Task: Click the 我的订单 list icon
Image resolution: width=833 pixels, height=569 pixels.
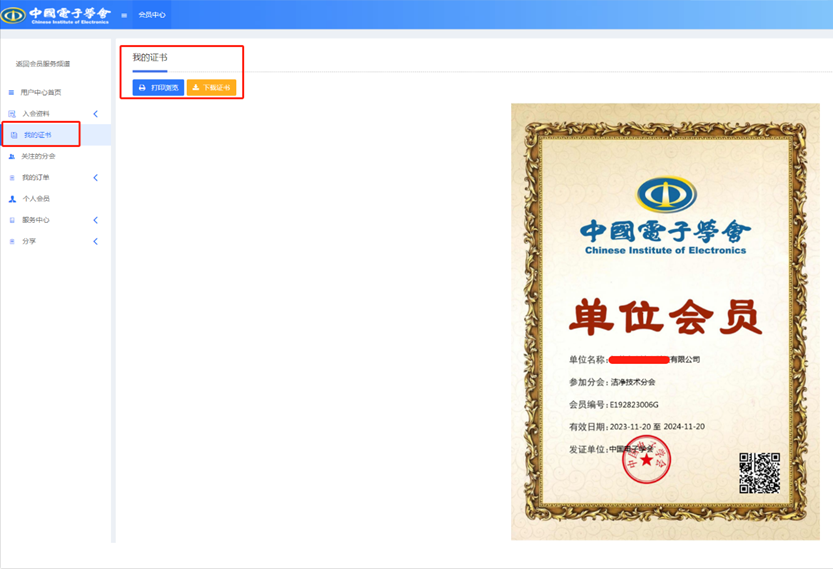Action: click(x=12, y=177)
